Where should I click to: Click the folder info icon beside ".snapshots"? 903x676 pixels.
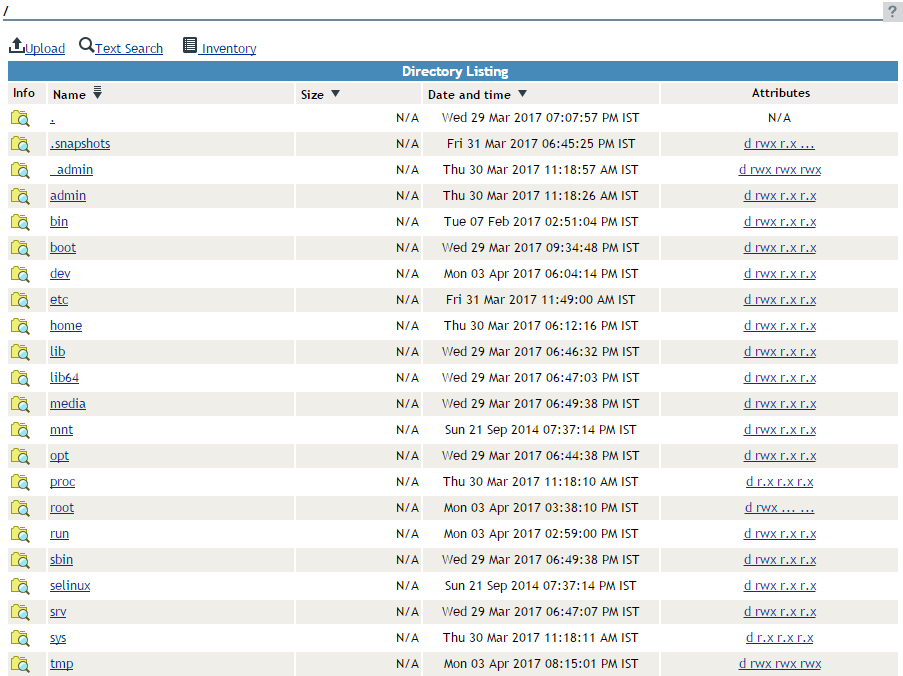(20, 143)
